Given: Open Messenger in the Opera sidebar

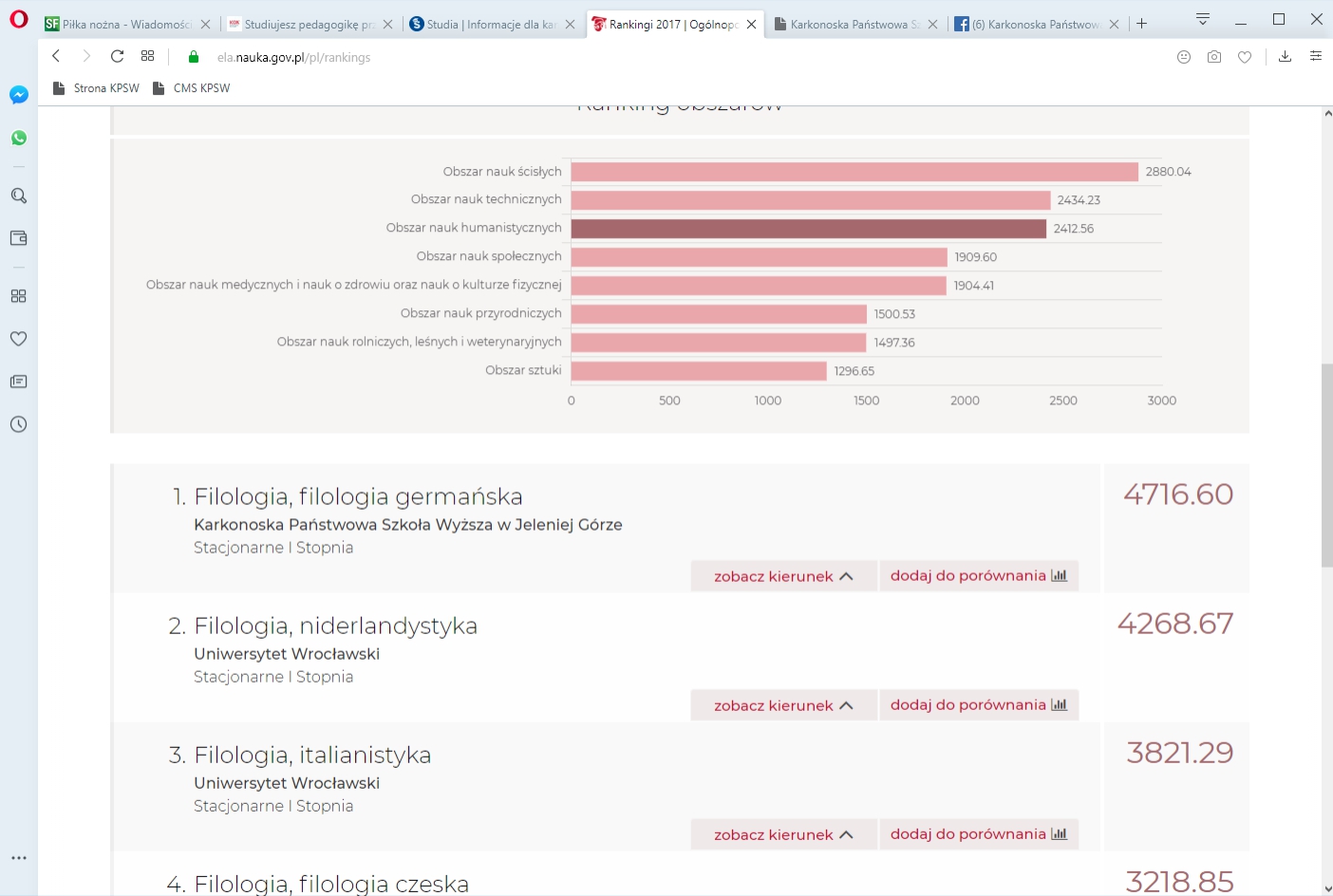Looking at the screenshot, I should click(19, 95).
